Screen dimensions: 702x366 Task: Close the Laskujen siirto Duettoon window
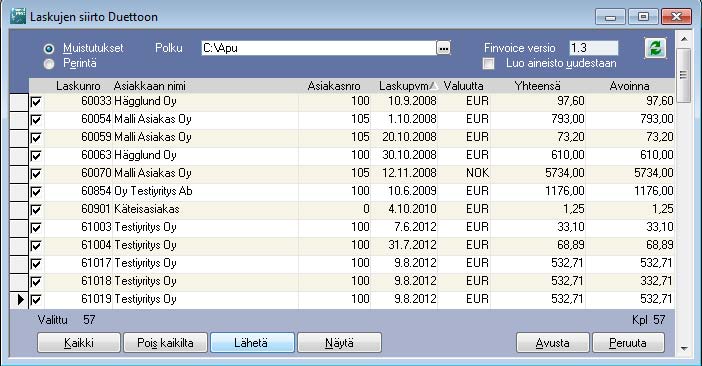coord(676,17)
